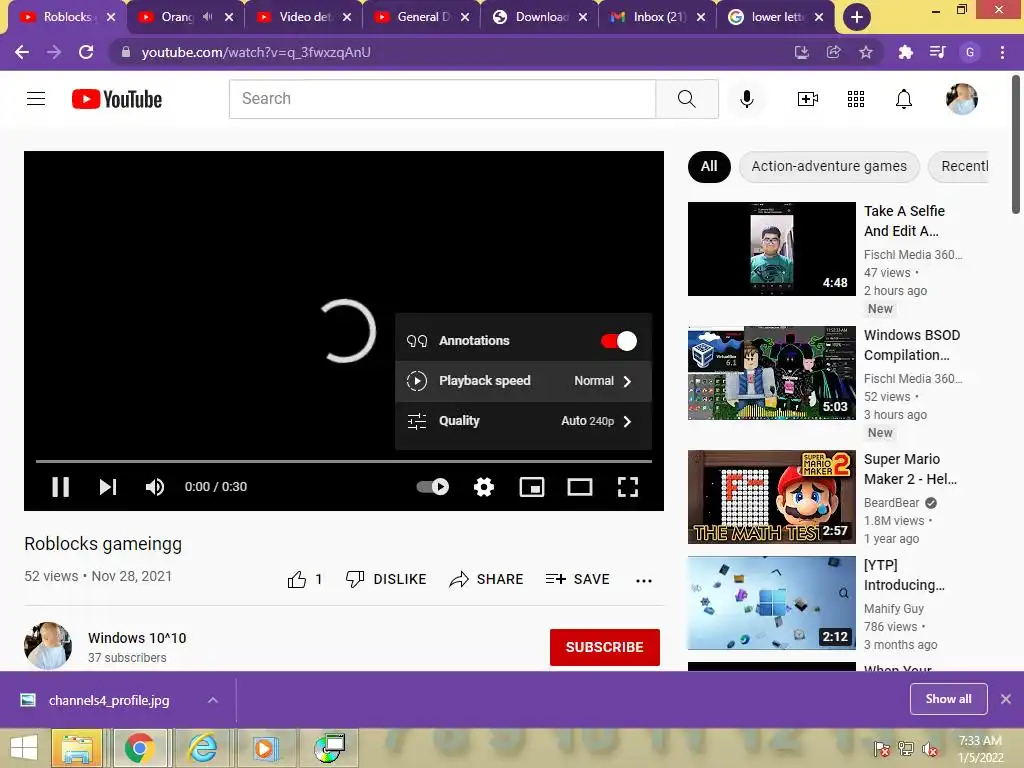Open Playback speed submenu

point(523,381)
